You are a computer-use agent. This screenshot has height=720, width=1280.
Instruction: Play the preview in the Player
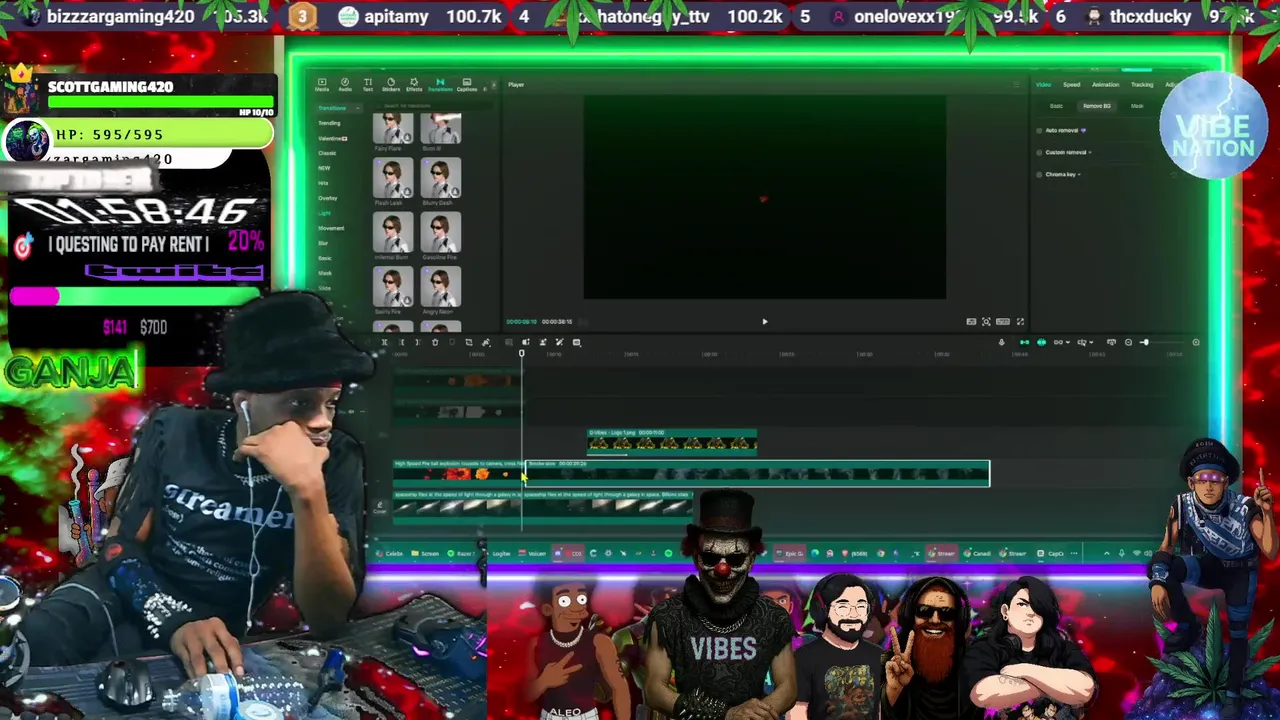765,321
